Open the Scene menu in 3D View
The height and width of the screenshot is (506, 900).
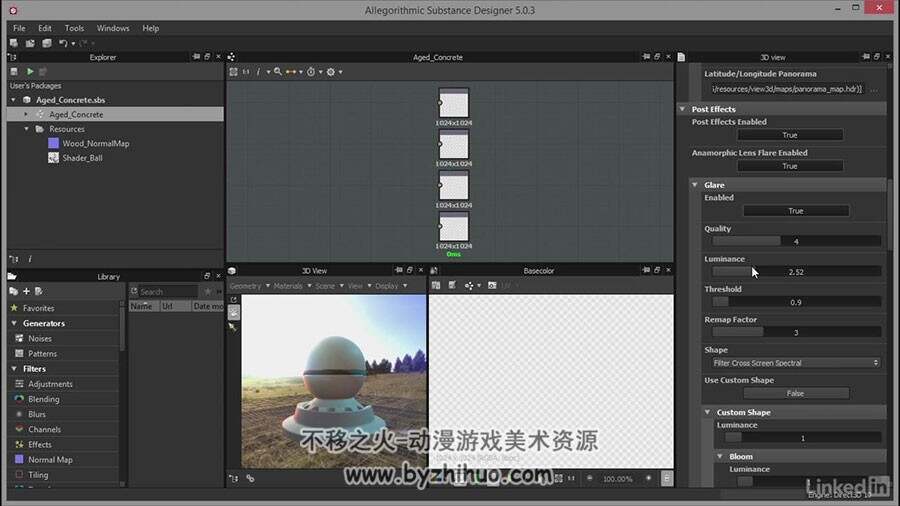[329, 286]
